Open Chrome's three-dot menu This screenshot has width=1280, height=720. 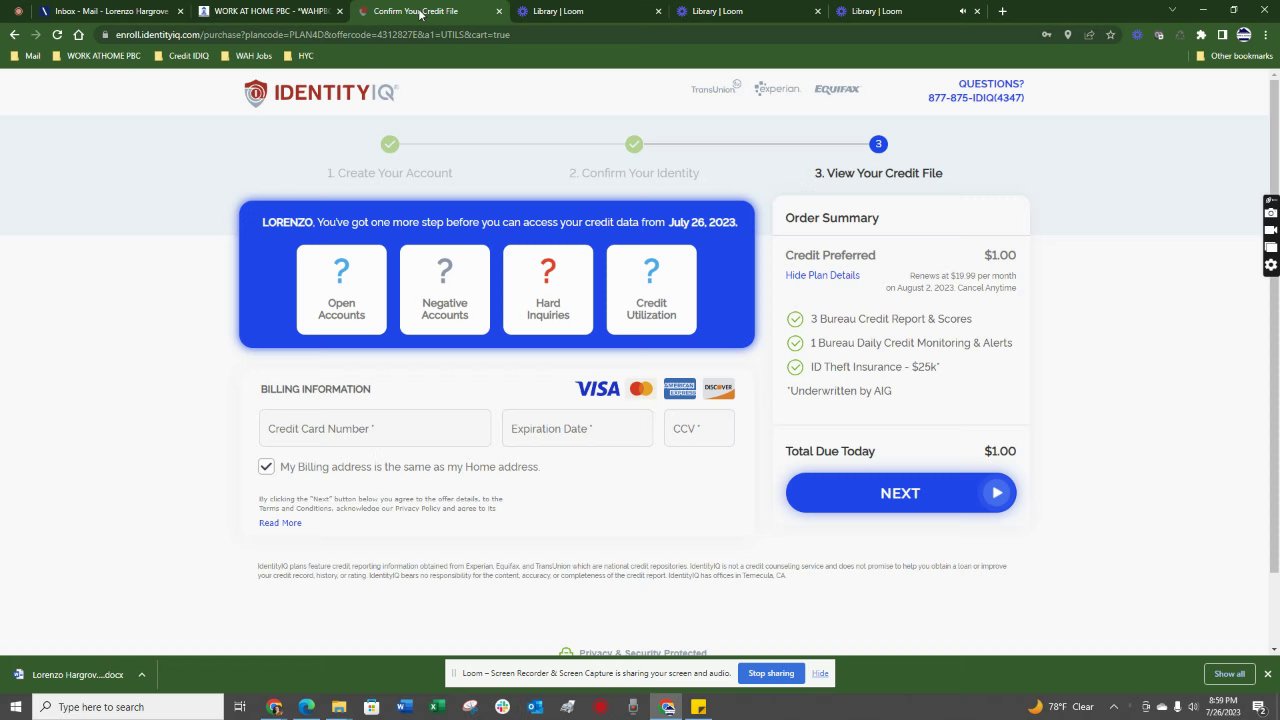point(1266,35)
